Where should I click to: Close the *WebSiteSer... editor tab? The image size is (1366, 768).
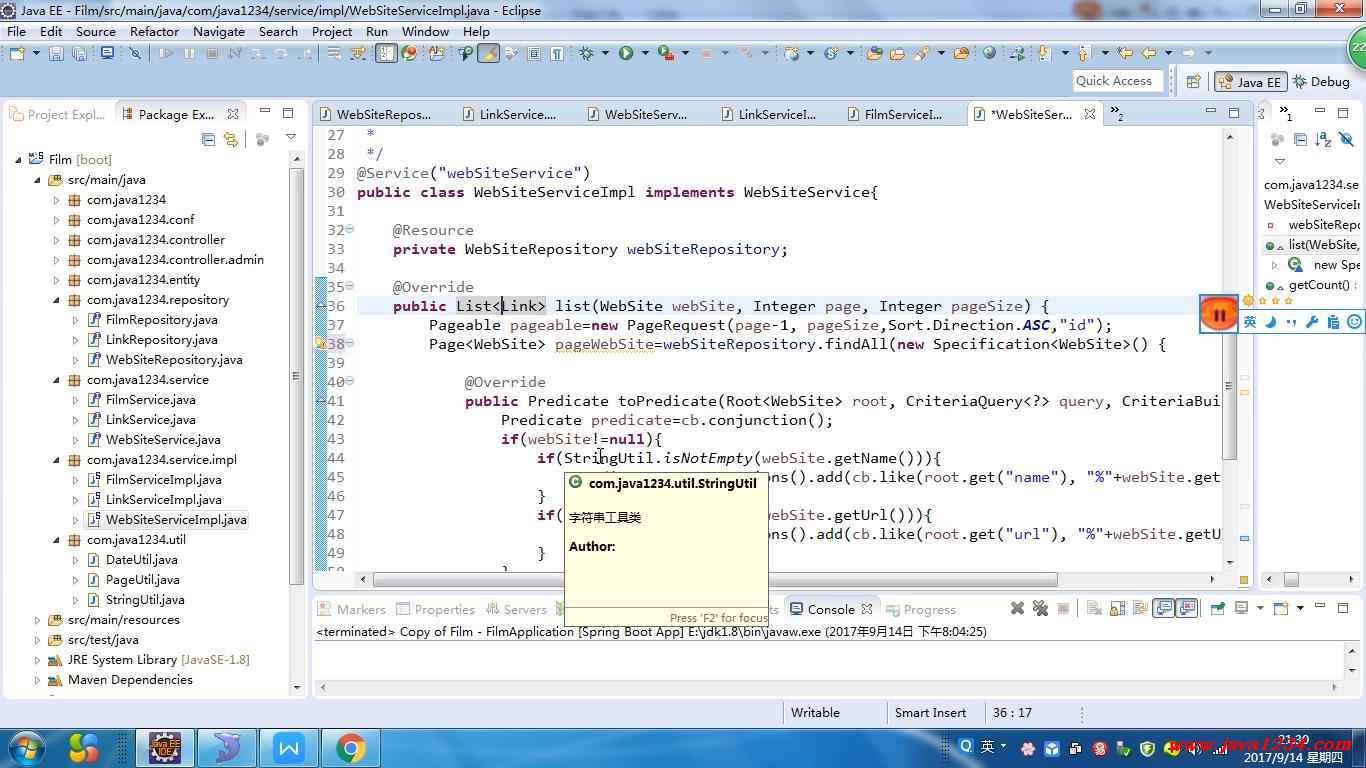click(x=1090, y=115)
